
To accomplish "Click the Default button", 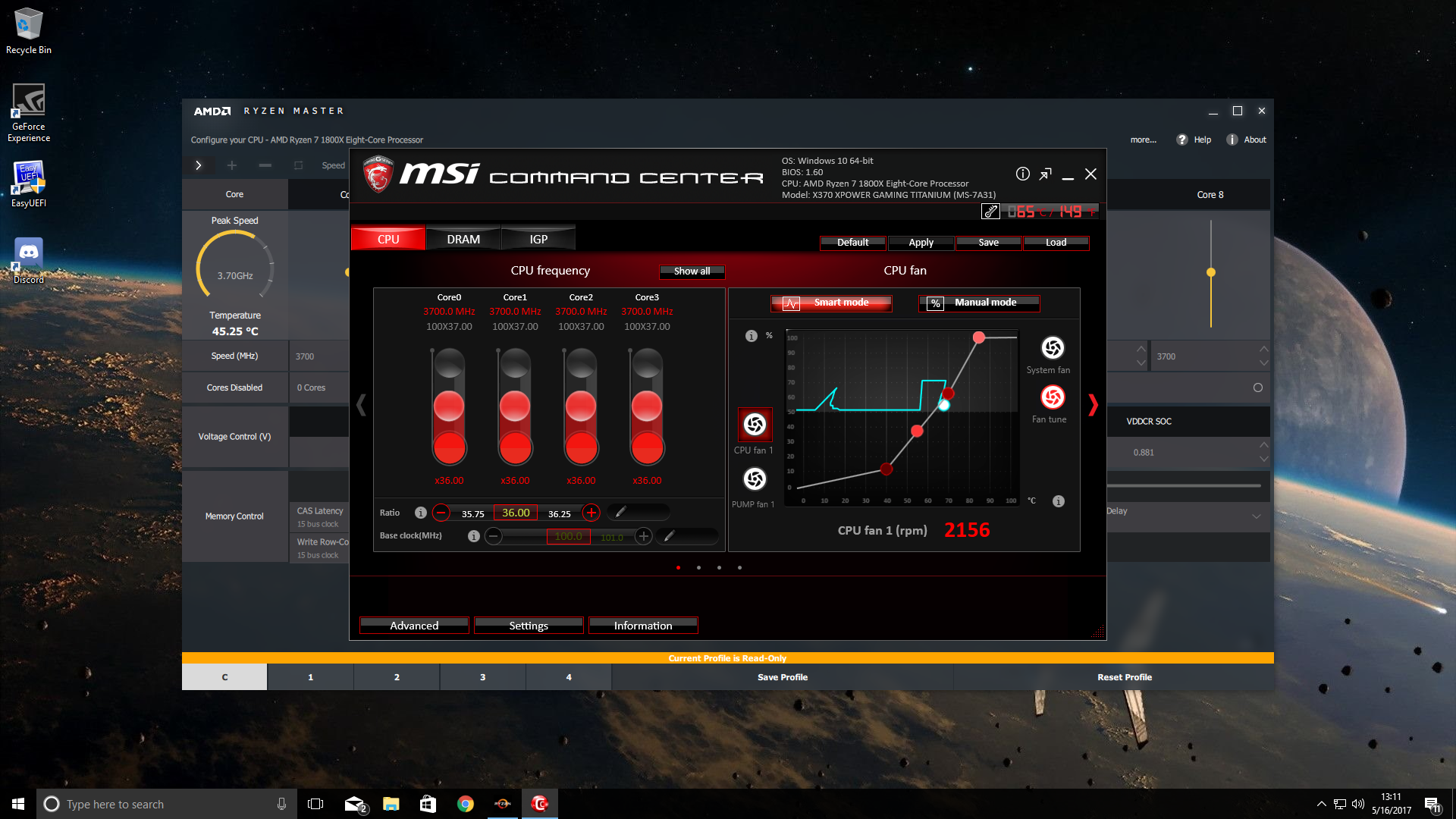I will click(853, 243).
